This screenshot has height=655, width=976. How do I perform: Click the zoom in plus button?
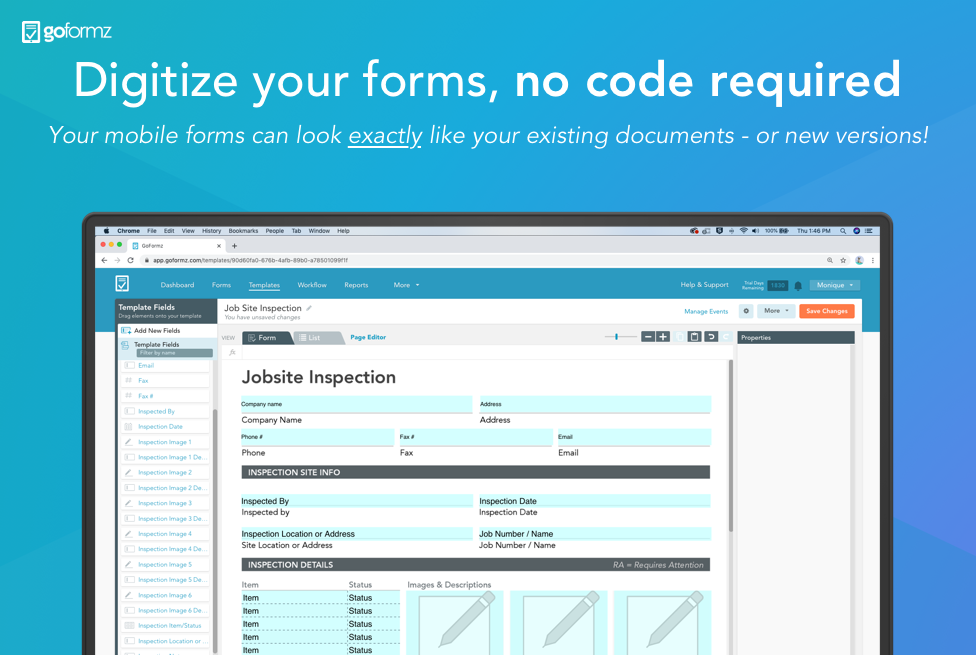click(663, 337)
